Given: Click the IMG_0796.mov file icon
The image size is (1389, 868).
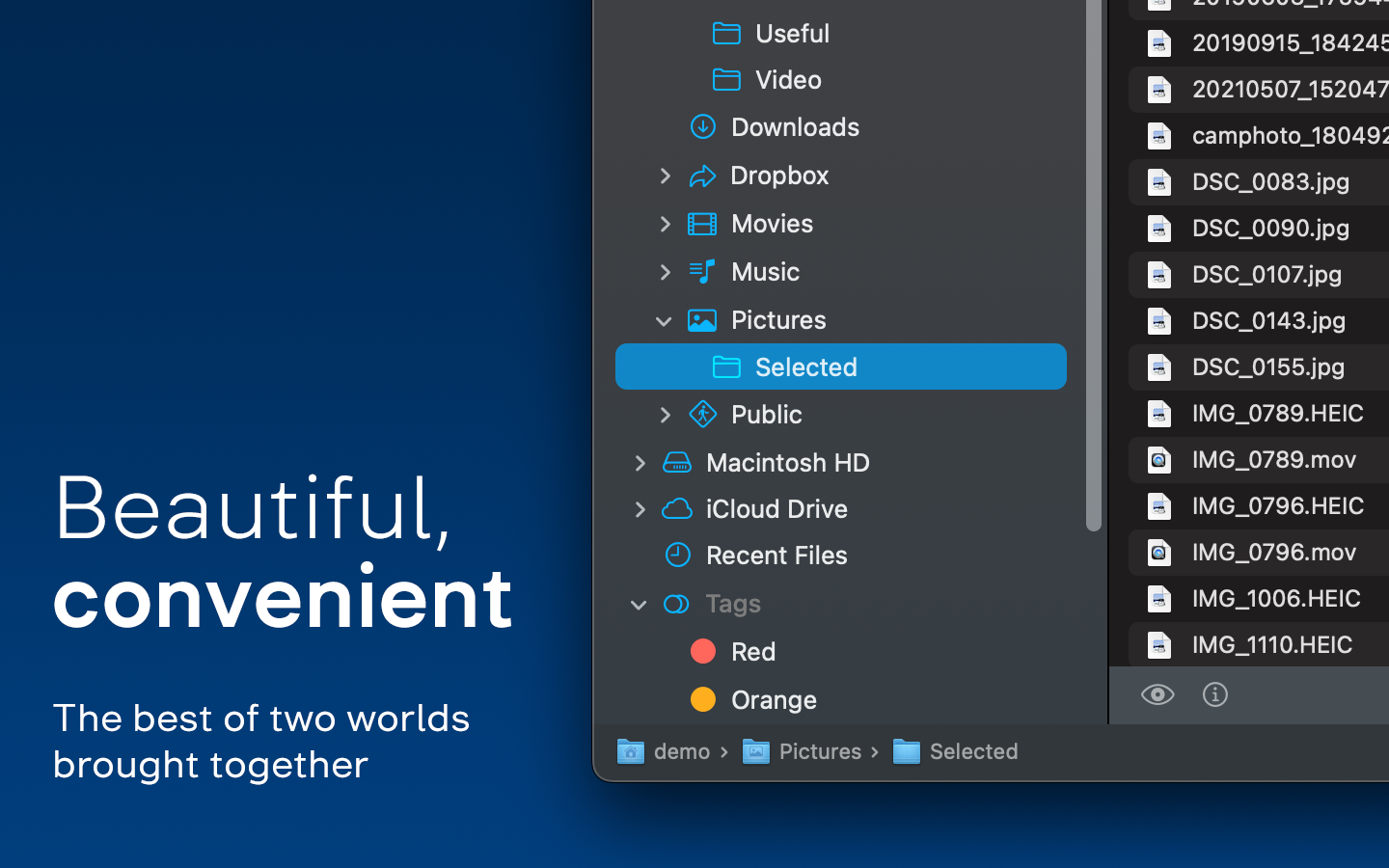Looking at the screenshot, I should tap(1159, 553).
